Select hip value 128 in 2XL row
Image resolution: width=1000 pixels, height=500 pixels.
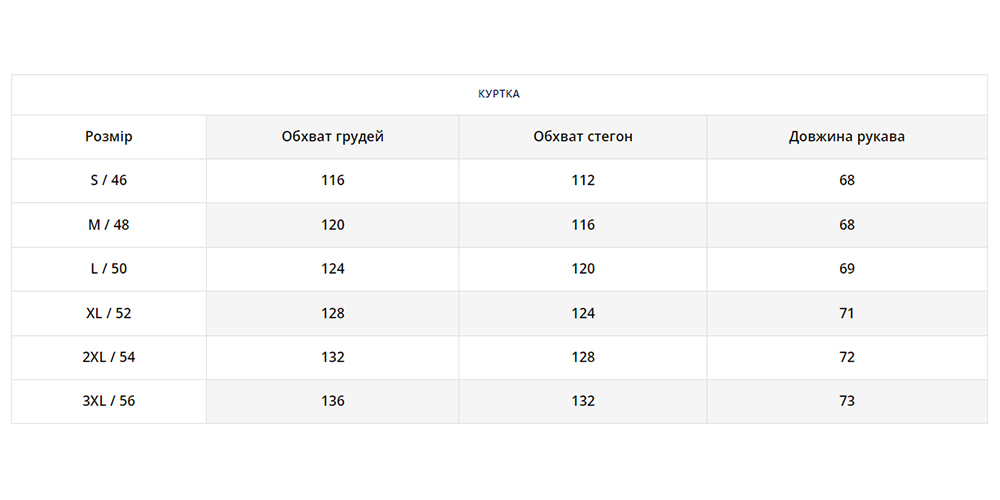[583, 357]
